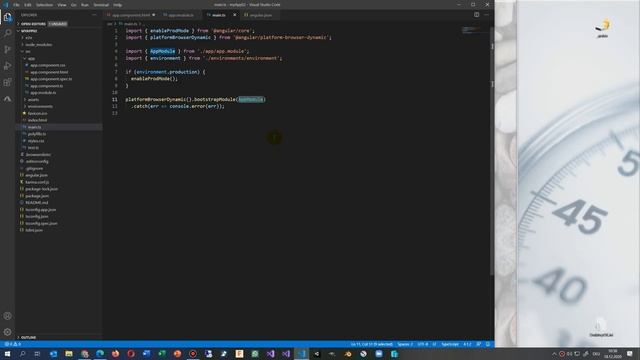The height and width of the screenshot is (360, 640).
Task: Close the main.ts editor tab
Action: 234,15
